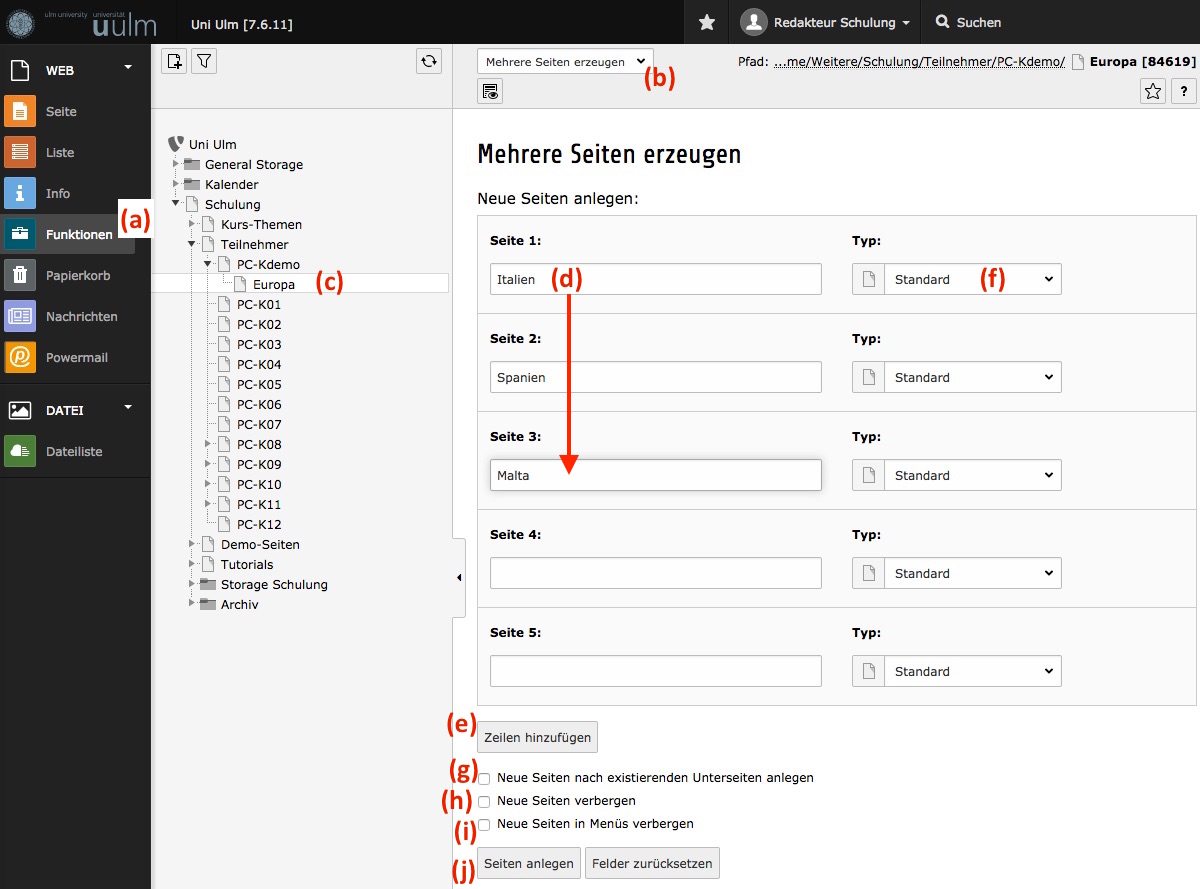Refresh the page tree
Image resolution: width=1200 pixels, height=889 pixels.
point(429,62)
